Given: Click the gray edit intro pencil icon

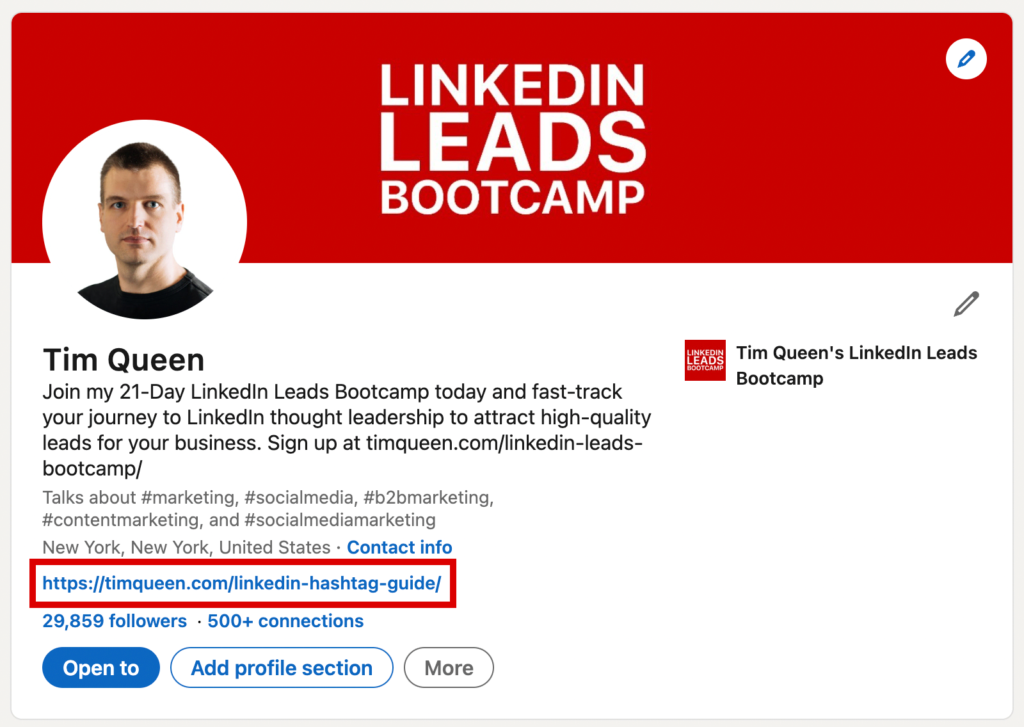Looking at the screenshot, I should pyautogui.click(x=966, y=304).
